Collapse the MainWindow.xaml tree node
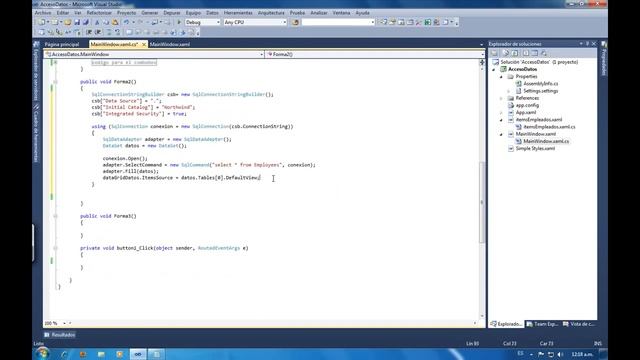Viewport: 640px width, 360px height. pyautogui.click(x=502, y=134)
